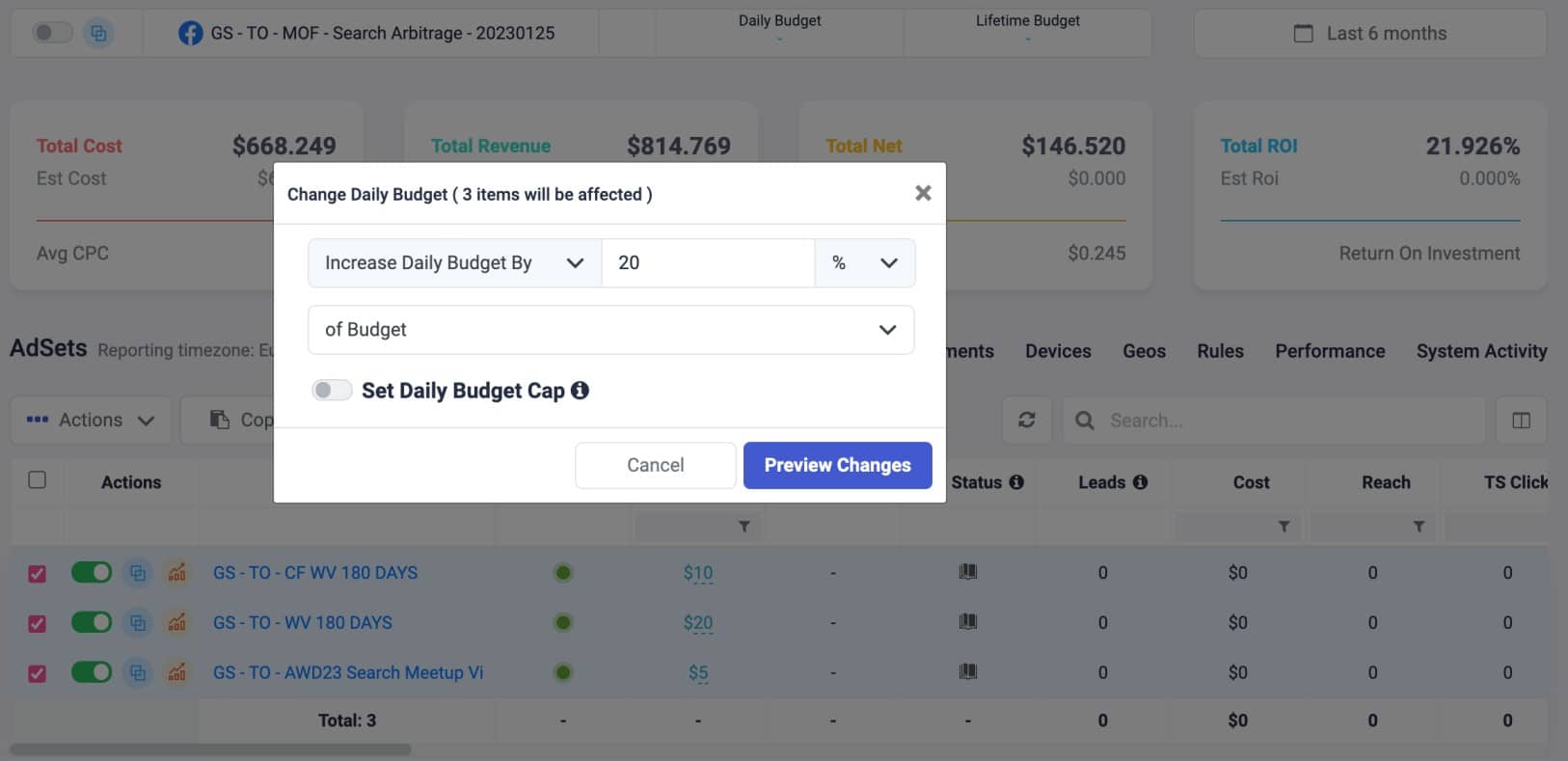This screenshot has height=761, width=1568.
Task: Open the percent unit dropdown
Action: point(865,262)
